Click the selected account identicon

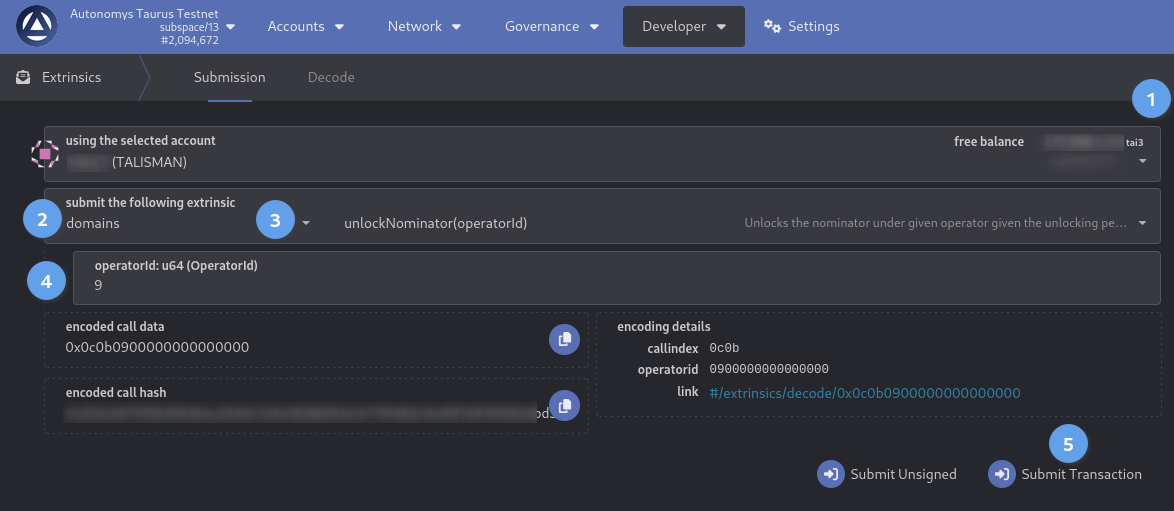point(45,154)
